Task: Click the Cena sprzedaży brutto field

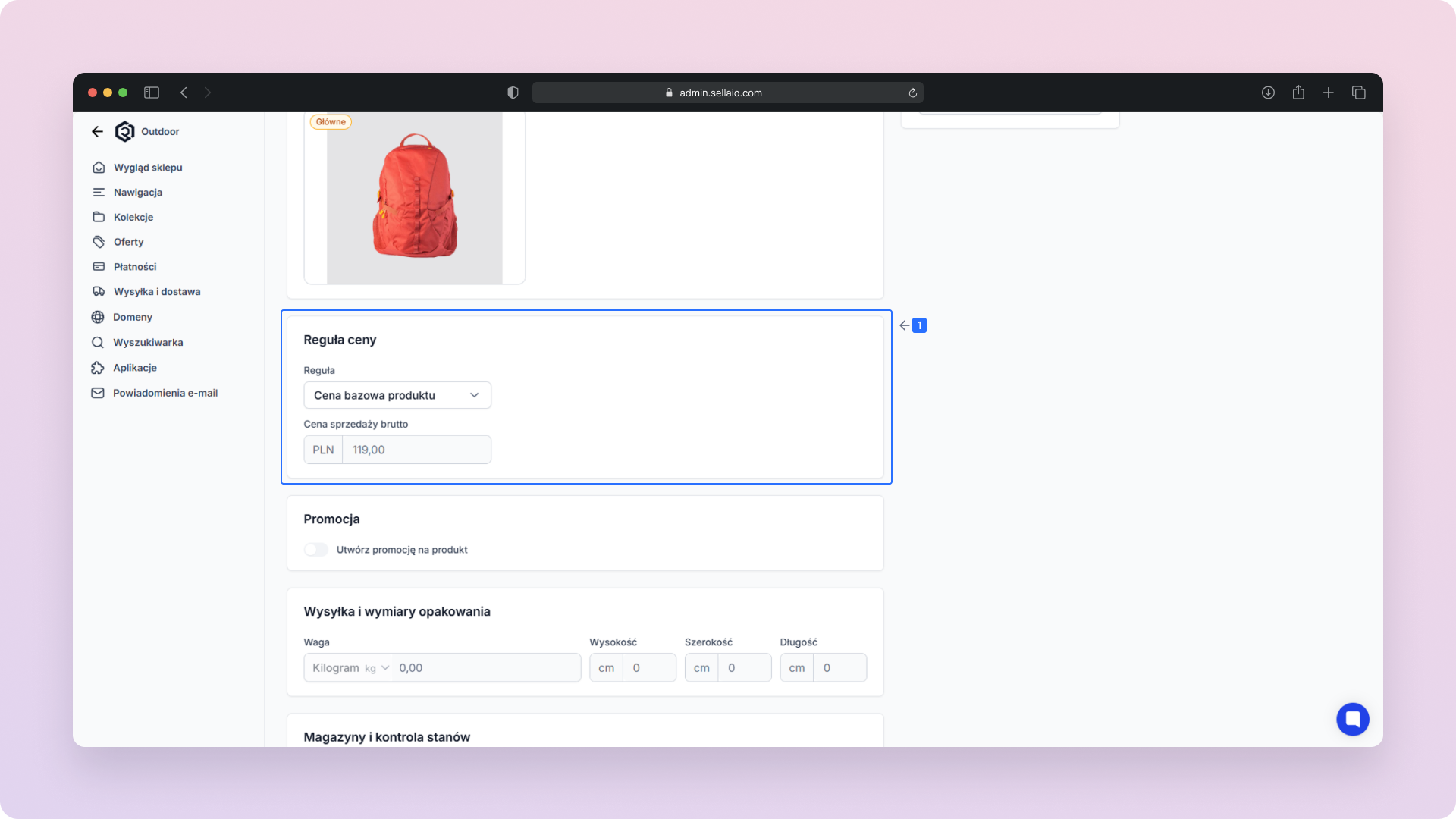Action: point(416,450)
